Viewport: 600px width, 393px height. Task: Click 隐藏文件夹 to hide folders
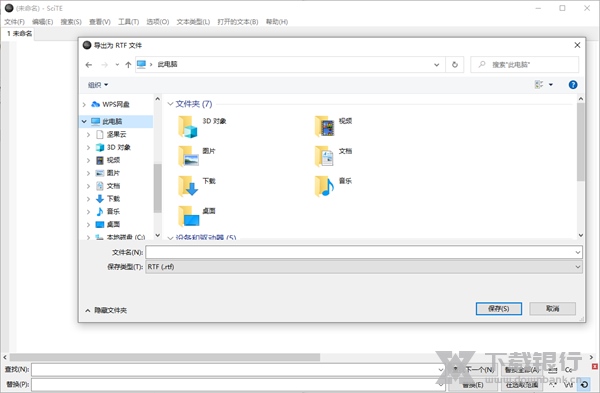(106, 310)
